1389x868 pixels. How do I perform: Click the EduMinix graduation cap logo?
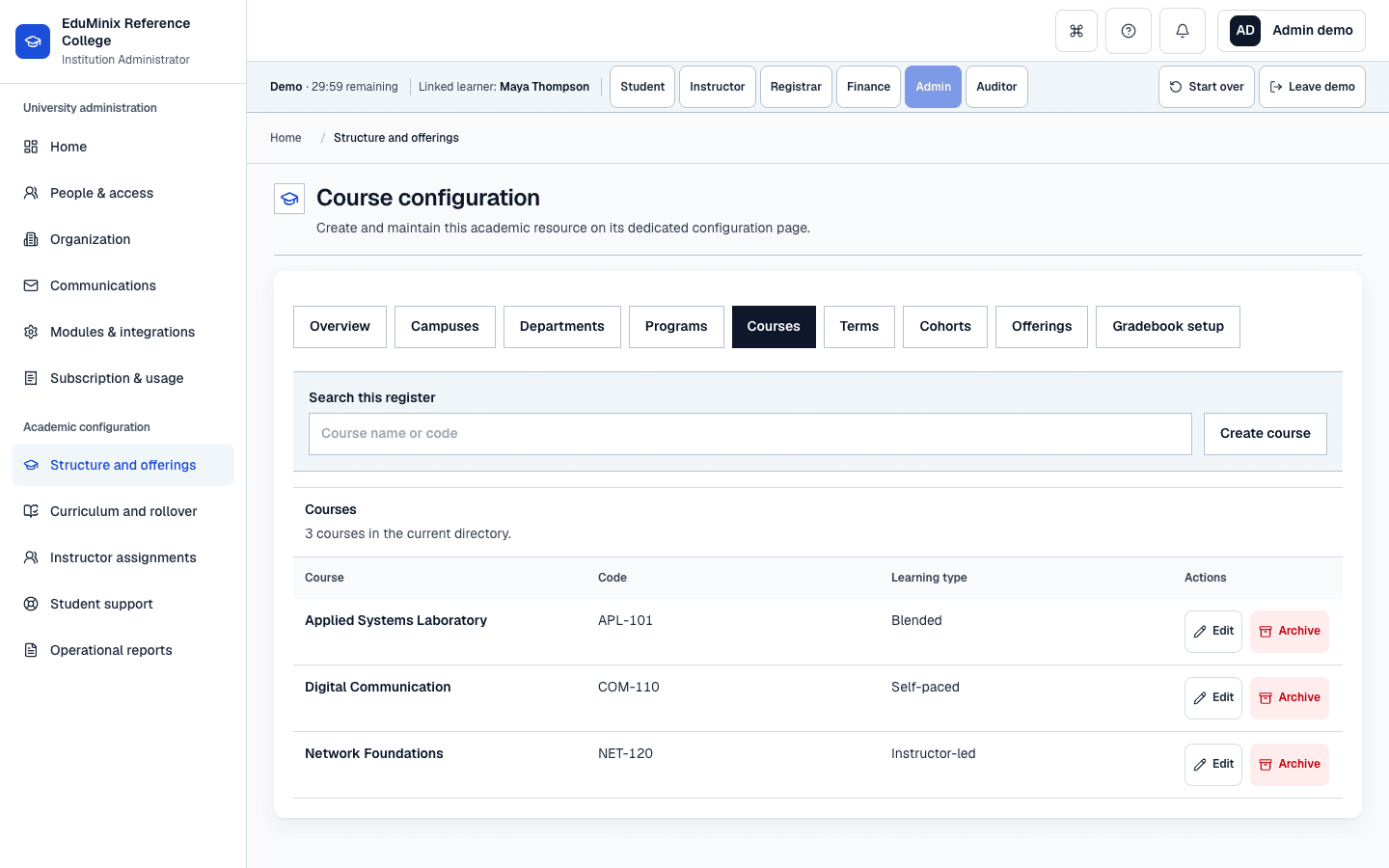point(33,41)
